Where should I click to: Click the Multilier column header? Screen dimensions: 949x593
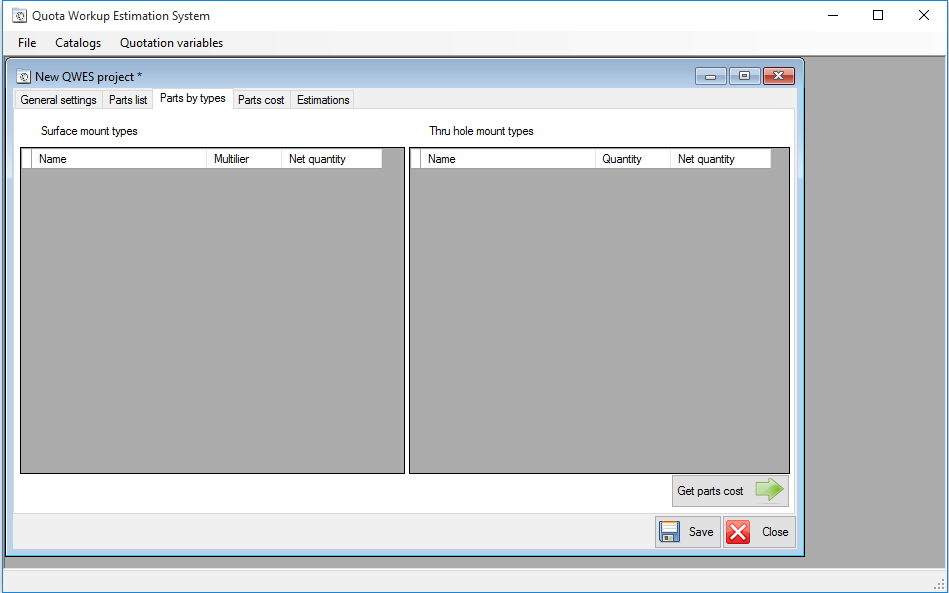(244, 159)
